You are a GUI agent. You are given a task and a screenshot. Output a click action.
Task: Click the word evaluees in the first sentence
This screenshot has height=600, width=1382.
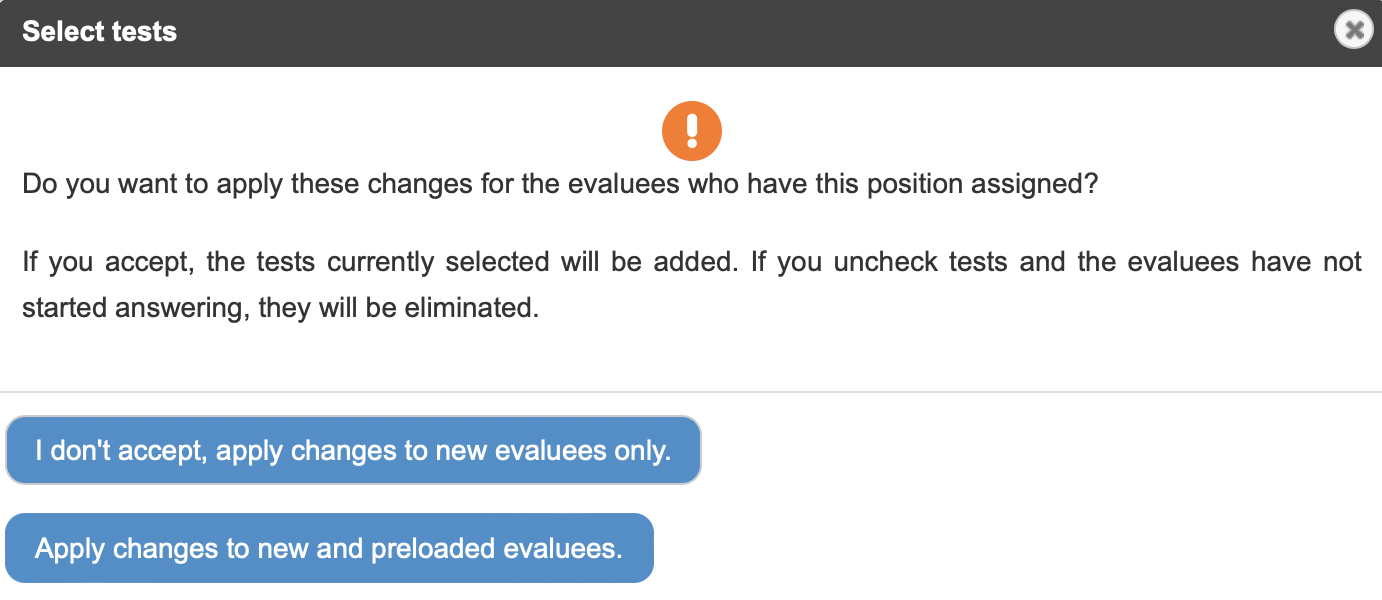624,185
